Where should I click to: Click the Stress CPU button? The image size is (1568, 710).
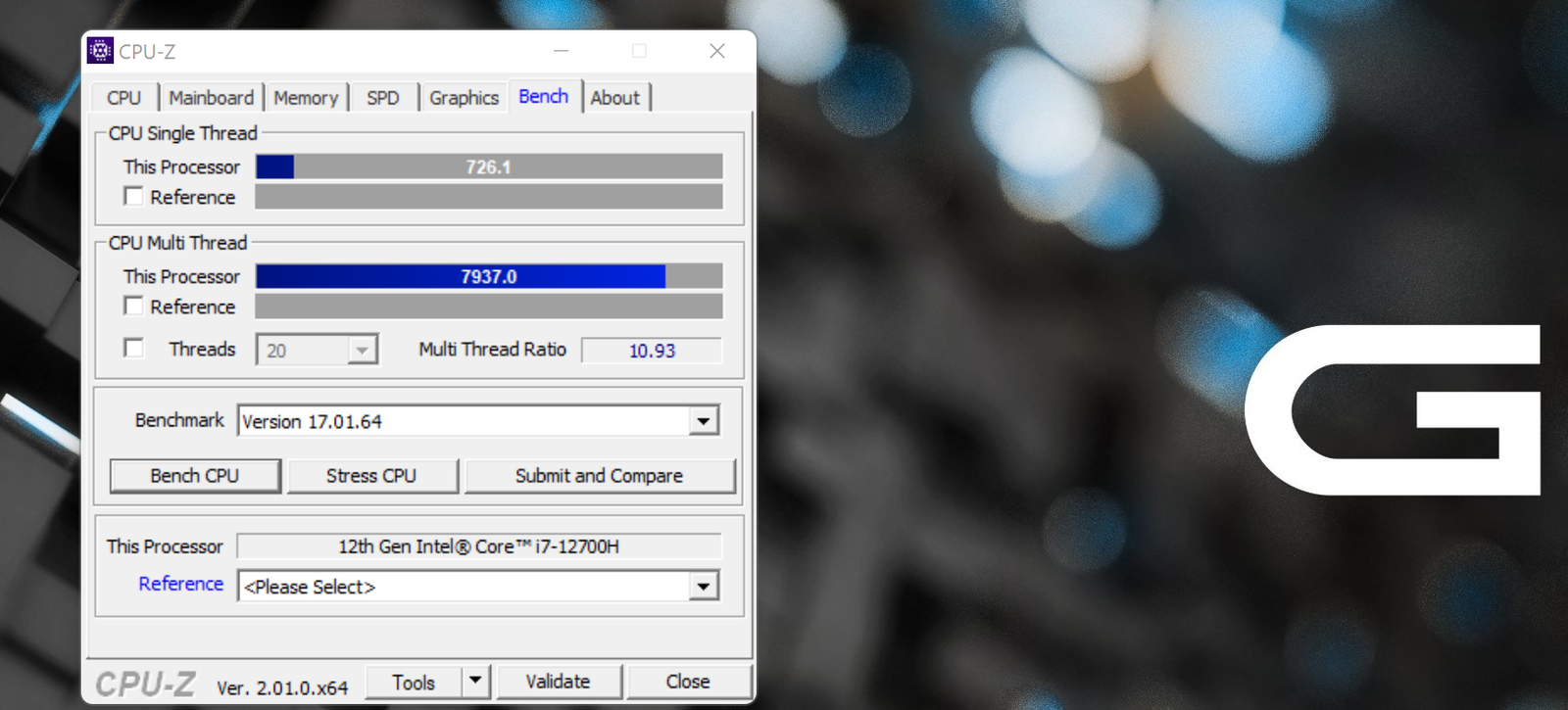pyautogui.click(x=371, y=476)
